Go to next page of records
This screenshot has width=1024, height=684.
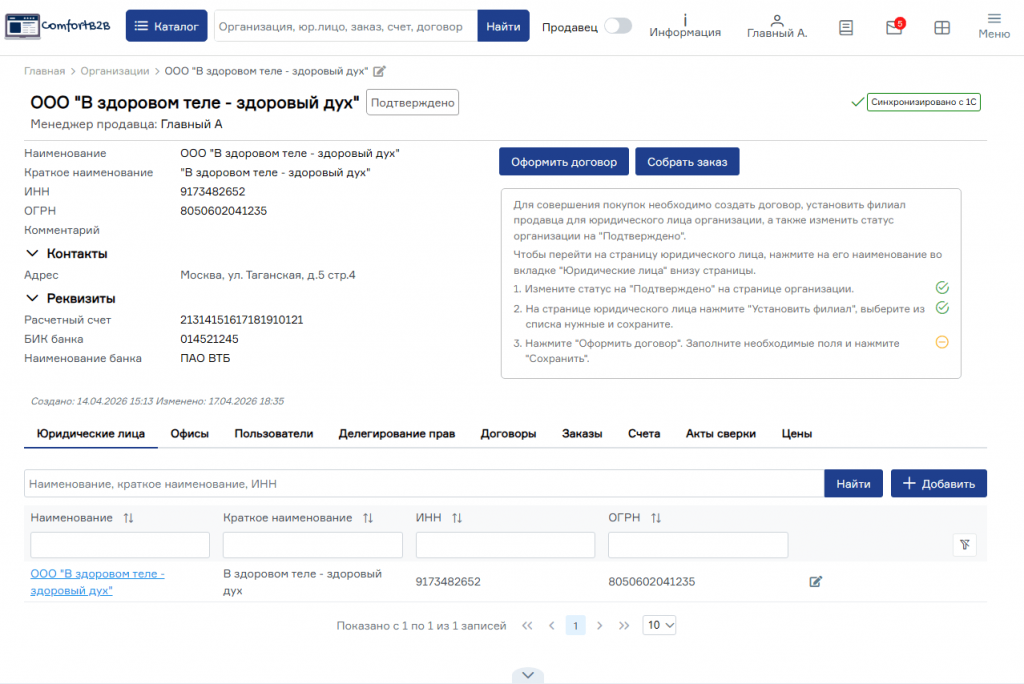pyautogui.click(x=600, y=626)
